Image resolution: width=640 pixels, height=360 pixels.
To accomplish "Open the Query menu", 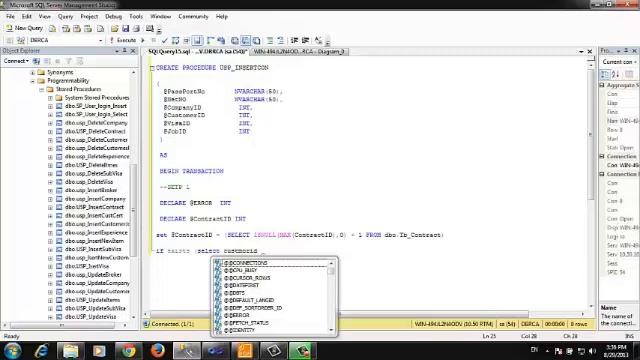I will [65, 17].
